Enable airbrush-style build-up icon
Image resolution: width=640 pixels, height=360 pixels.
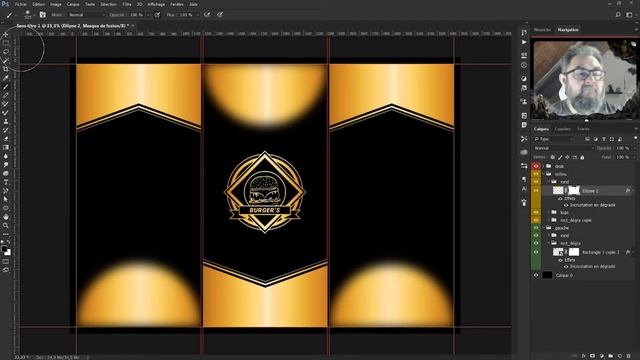point(207,15)
